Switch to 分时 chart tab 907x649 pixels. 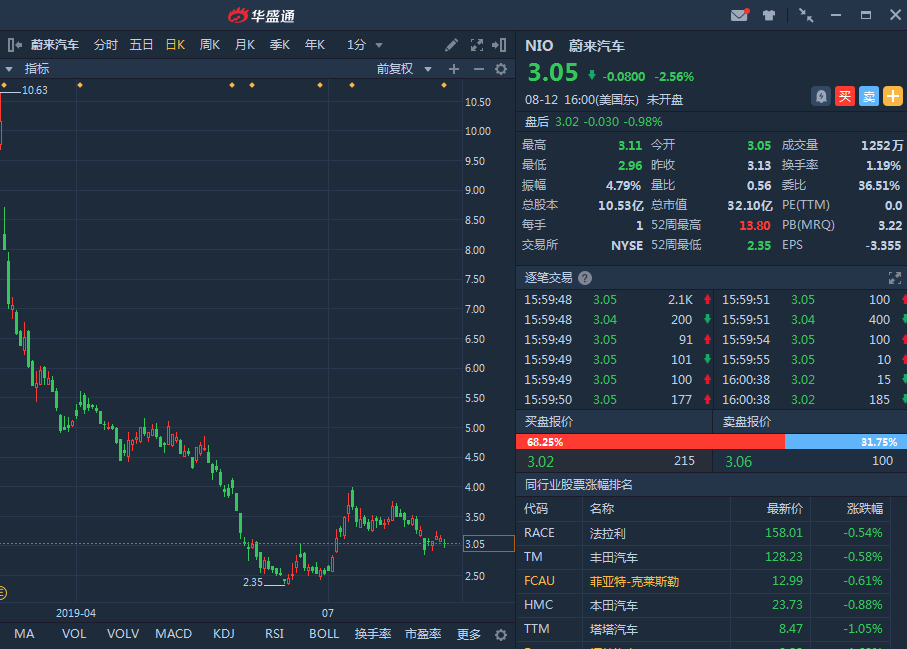pyautogui.click(x=105, y=45)
